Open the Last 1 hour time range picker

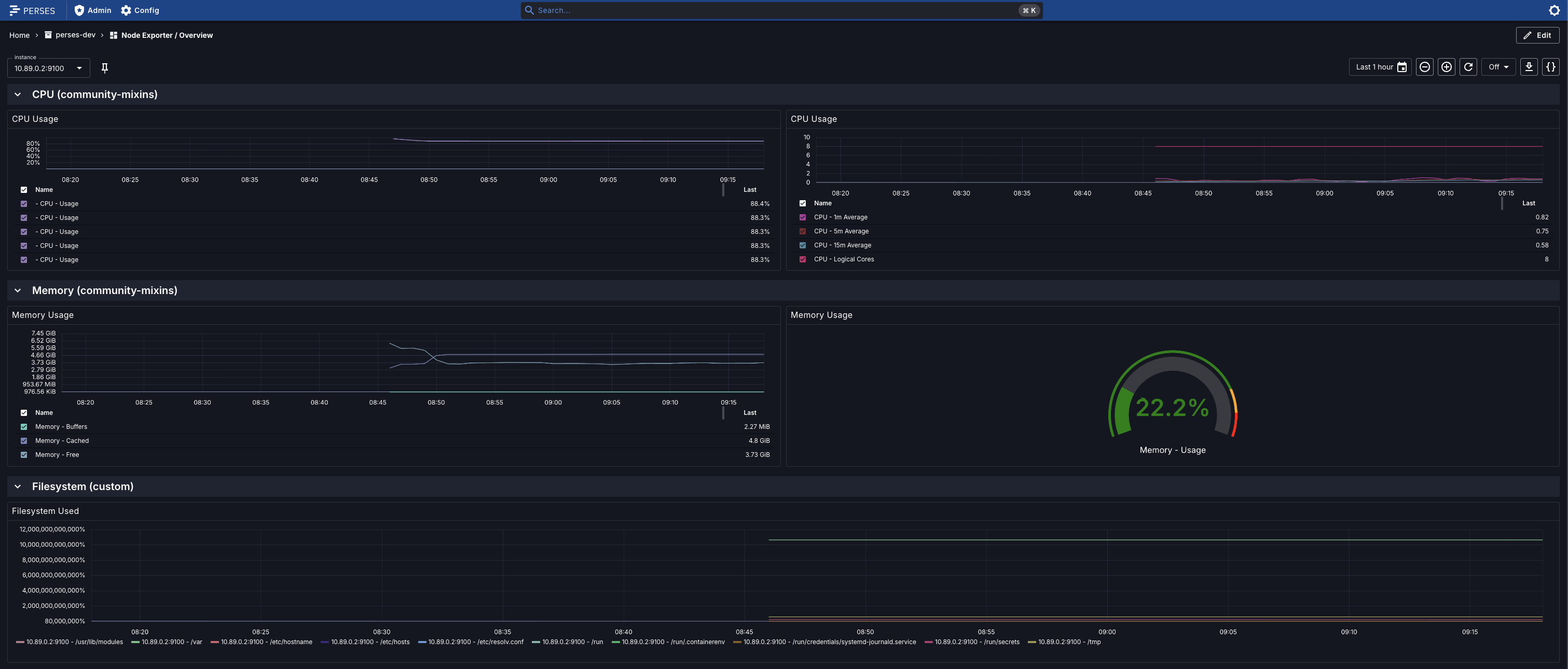[x=1380, y=67]
